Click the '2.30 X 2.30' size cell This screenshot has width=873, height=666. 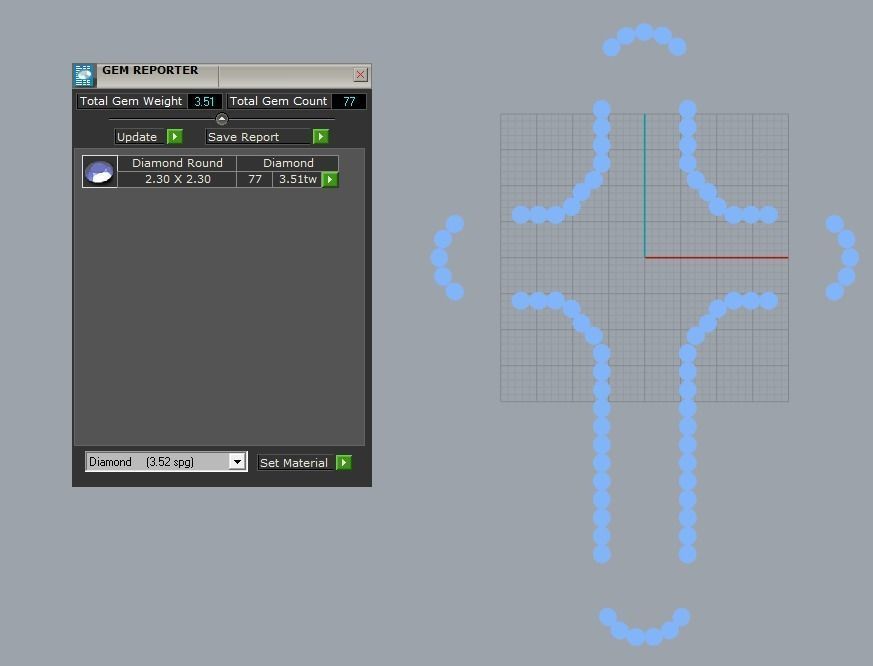177,179
